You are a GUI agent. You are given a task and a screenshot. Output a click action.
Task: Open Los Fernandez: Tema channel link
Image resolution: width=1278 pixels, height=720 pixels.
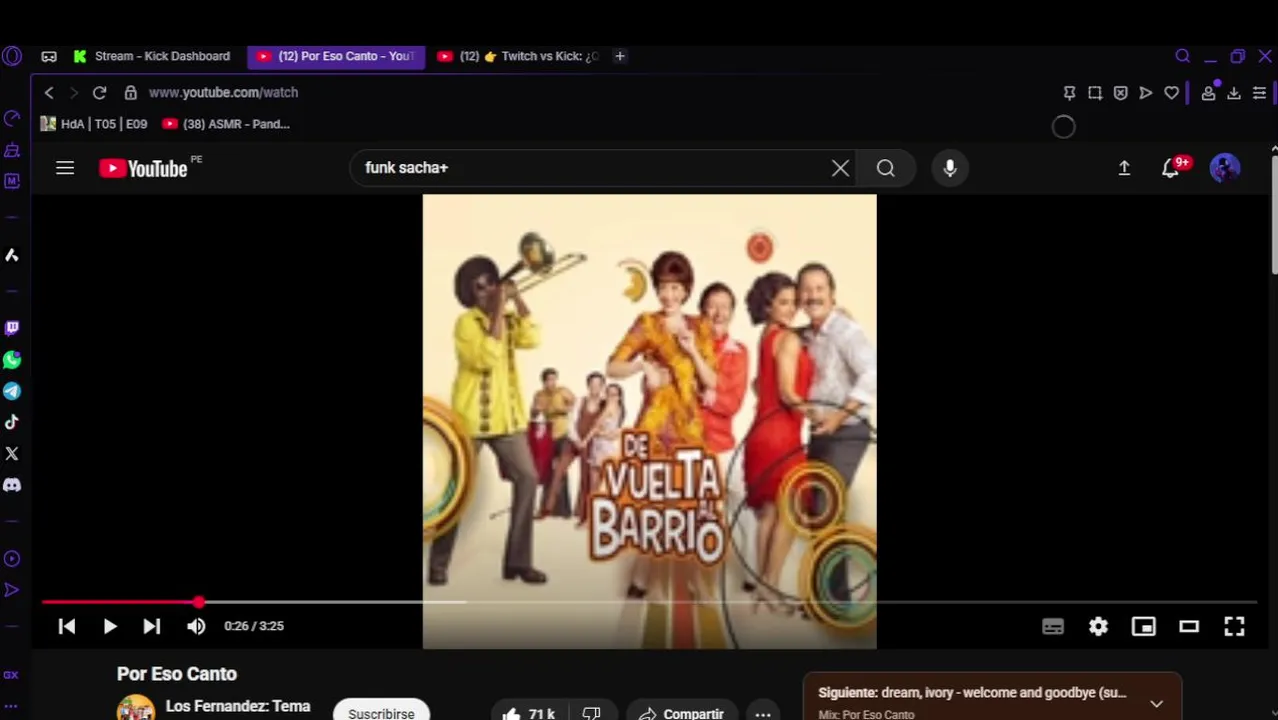click(238, 706)
